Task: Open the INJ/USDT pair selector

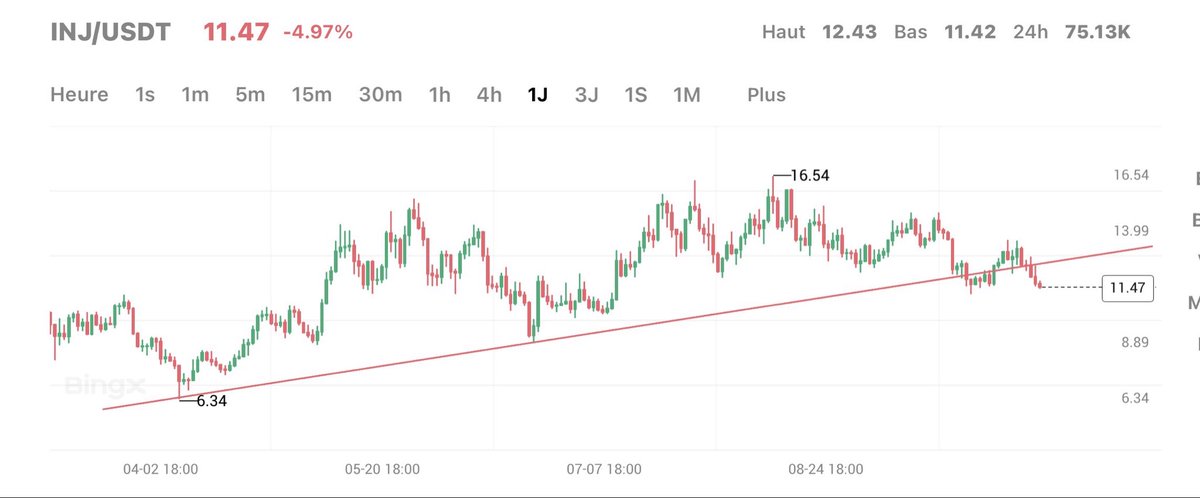Action: 110,32
